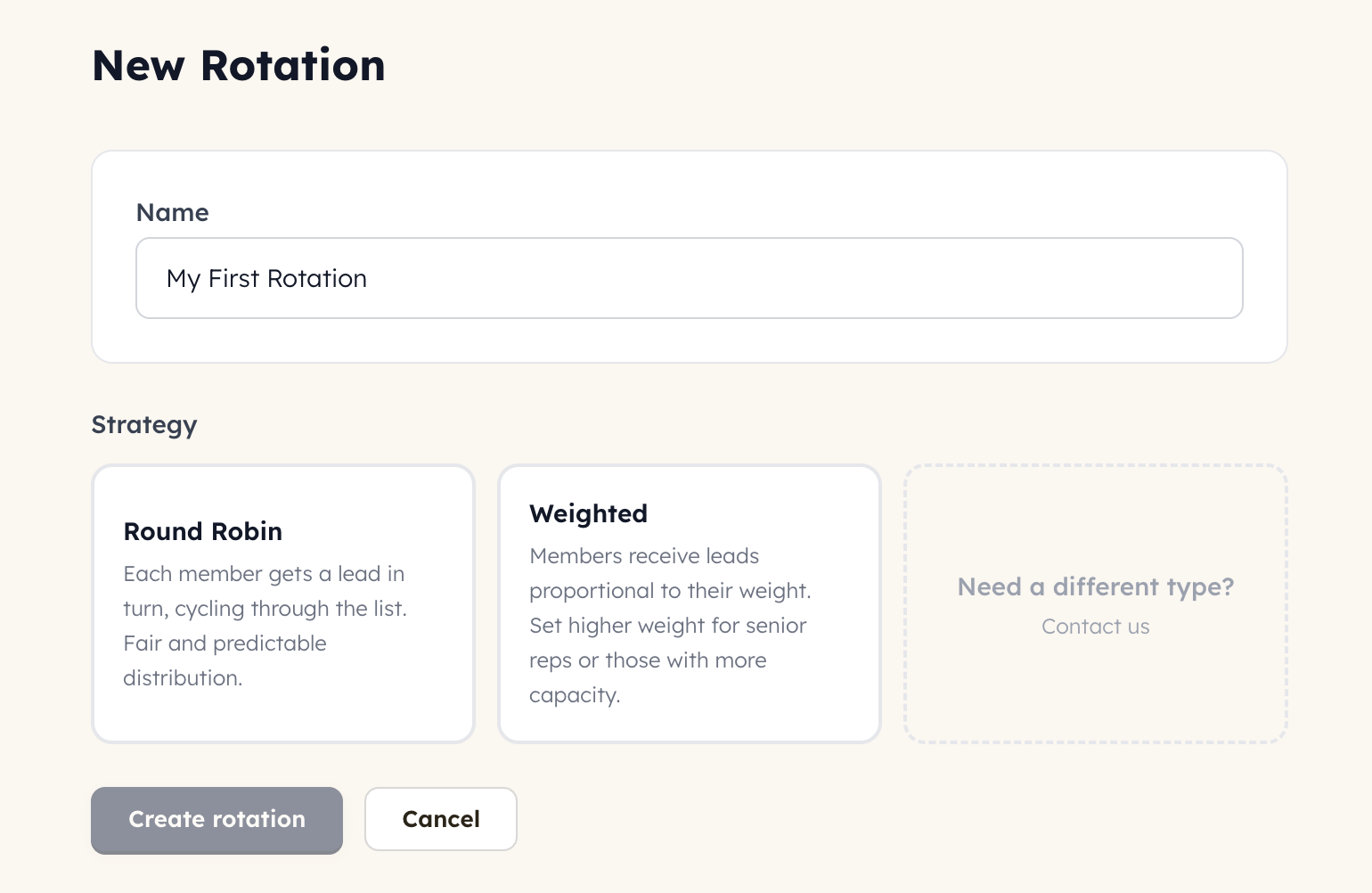Click the Weighted strategy description text
The width and height of the screenshot is (1372, 893).
668,626
